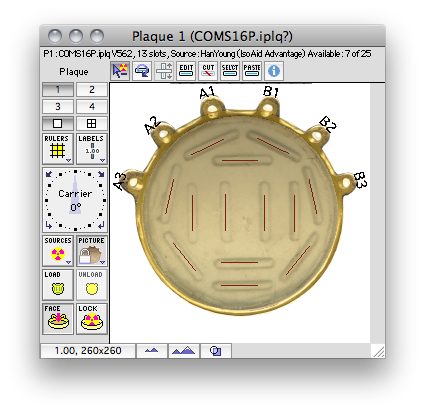Viewport: 425px width, 413px height.
Task: Select the source pointer tool
Action: (120, 71)
